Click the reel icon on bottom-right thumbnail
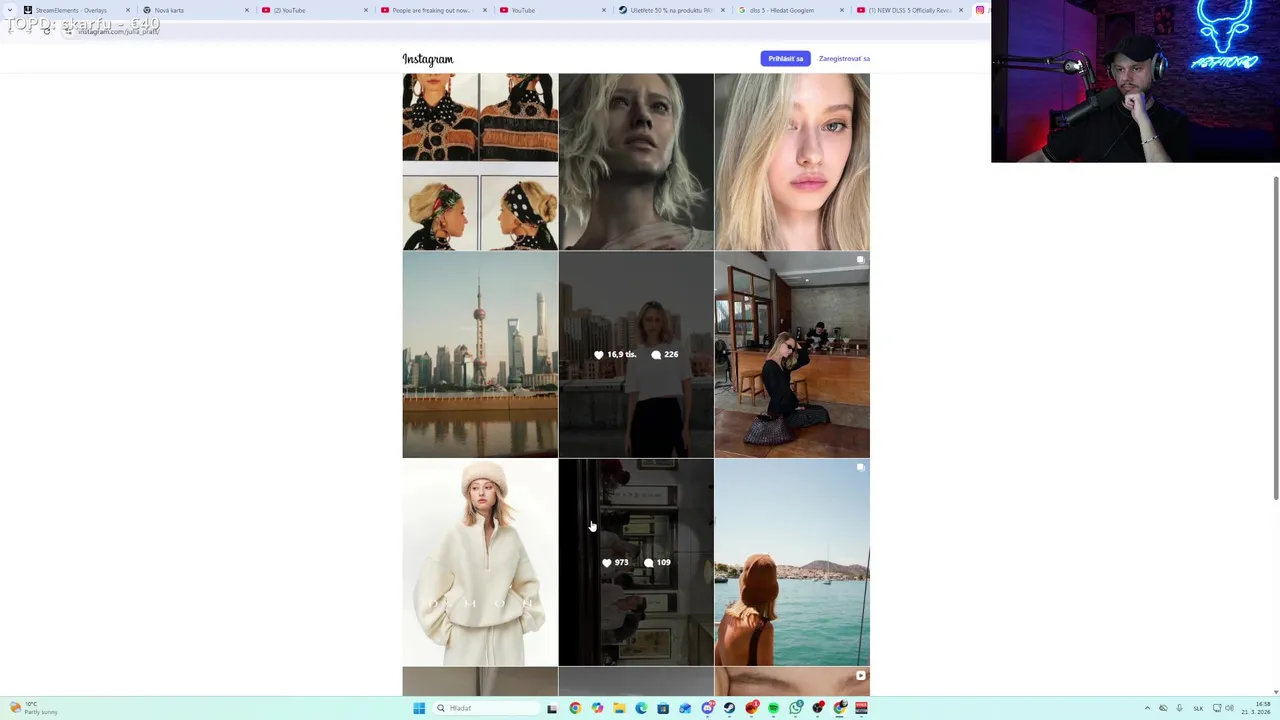The height and width of the screenshot is (720, 1280). click(860, 675)
